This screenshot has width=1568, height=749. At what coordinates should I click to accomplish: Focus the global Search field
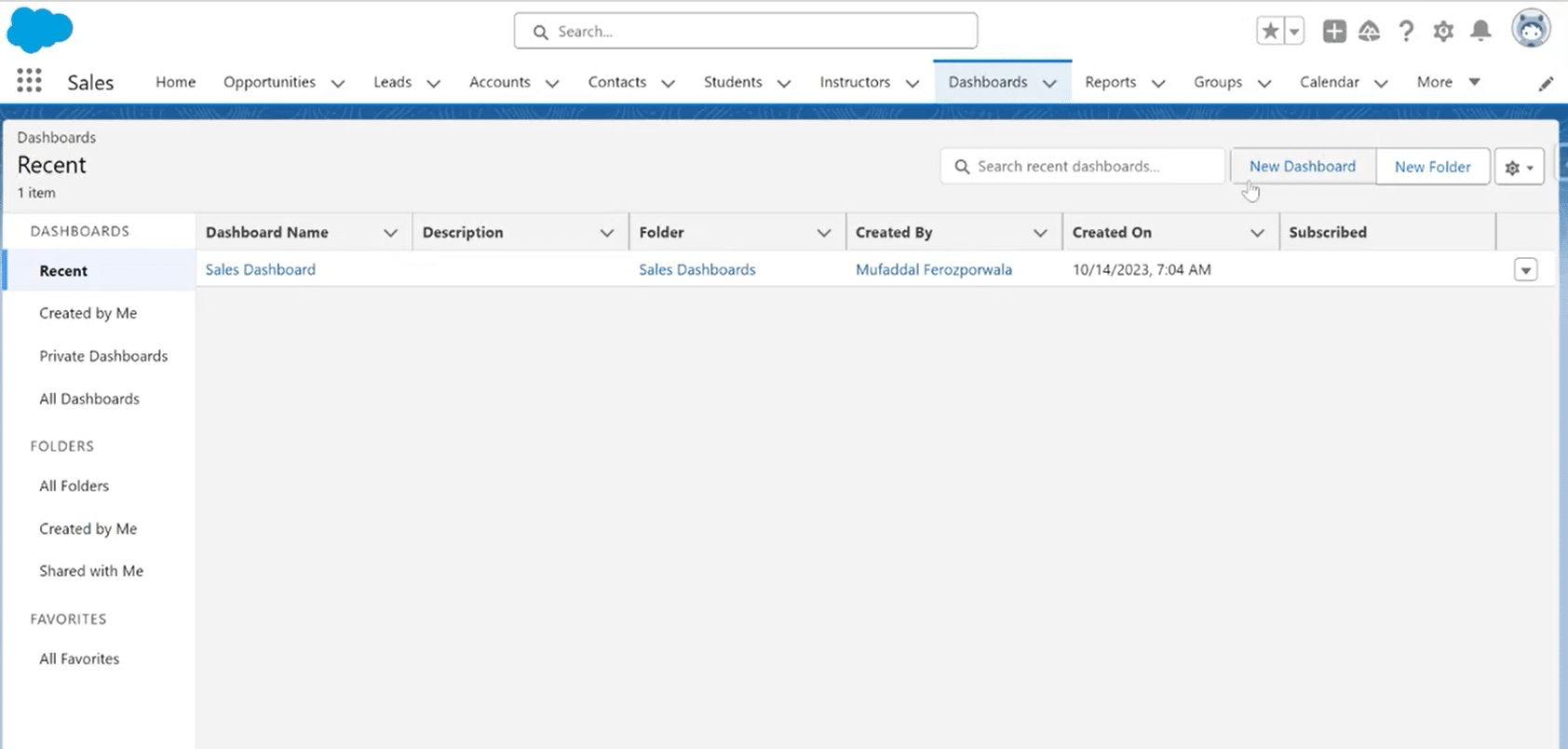pyautogui.click(x=746, y=31)
